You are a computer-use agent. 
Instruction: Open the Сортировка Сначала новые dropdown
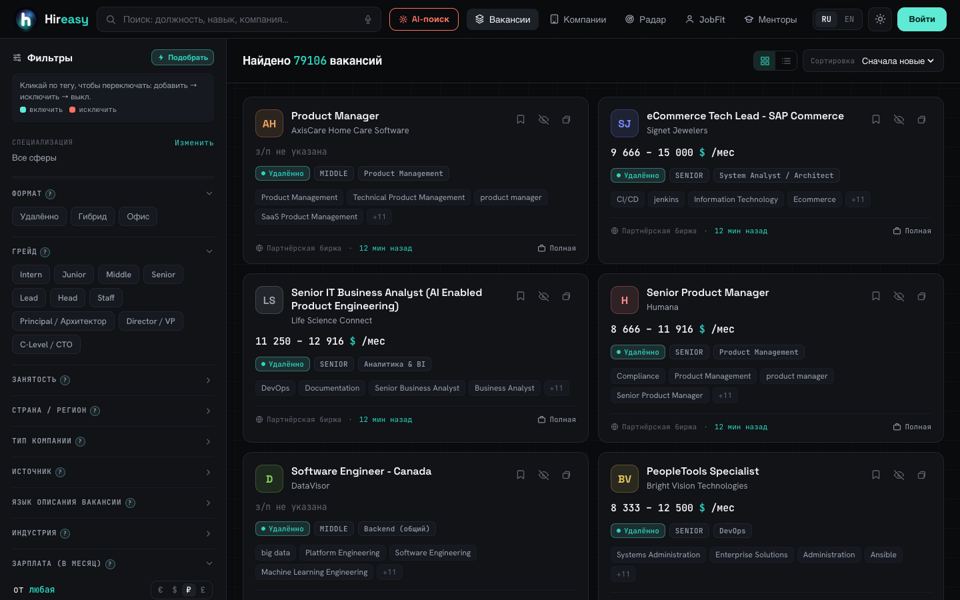(873, 61)
